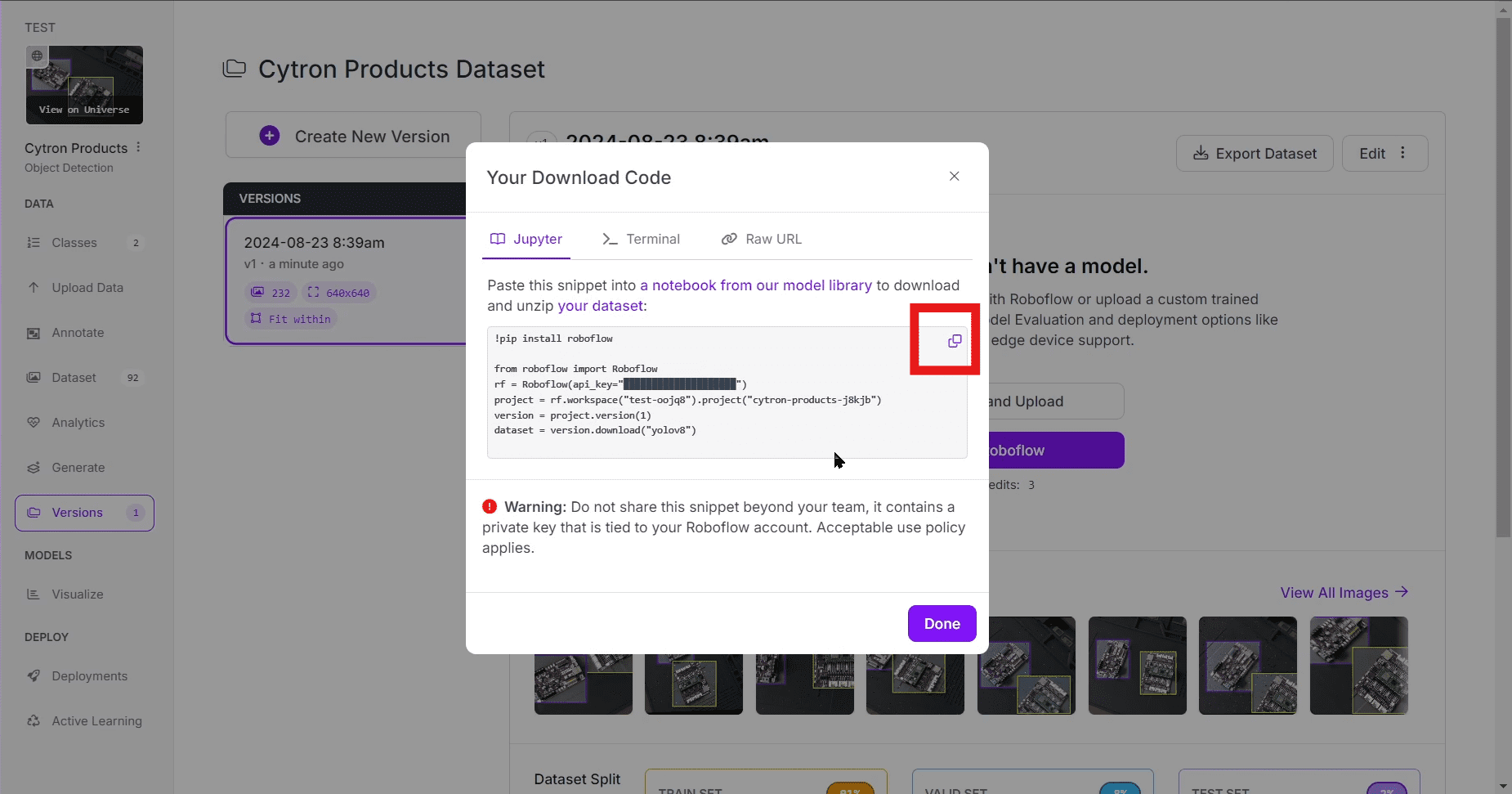Open the Edit three-dot dropdown
This screenshot has width=1512, height=794.
[1402, 153]
